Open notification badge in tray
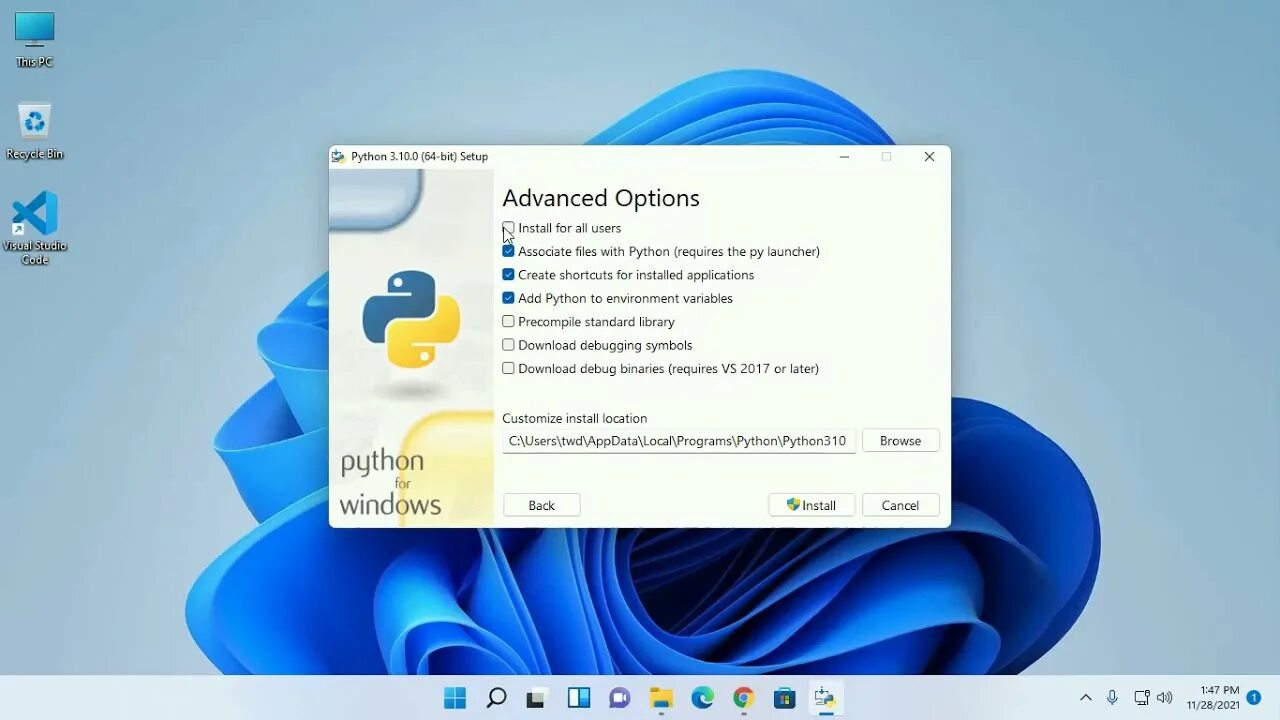The image size is (1280, 720). (1254, 697)
